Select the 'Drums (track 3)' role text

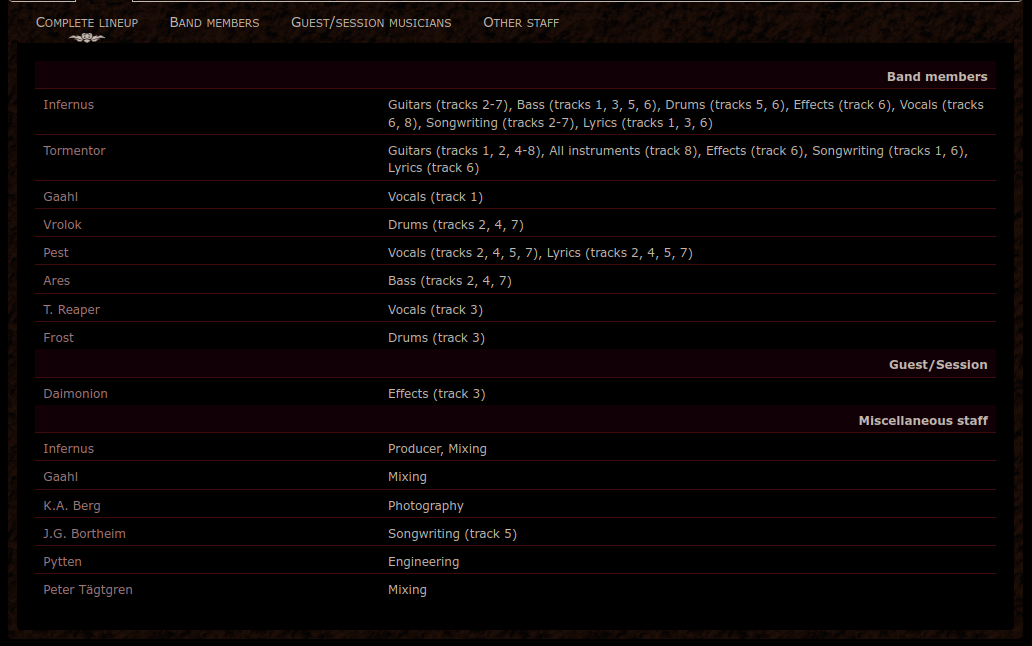[436, 337]
